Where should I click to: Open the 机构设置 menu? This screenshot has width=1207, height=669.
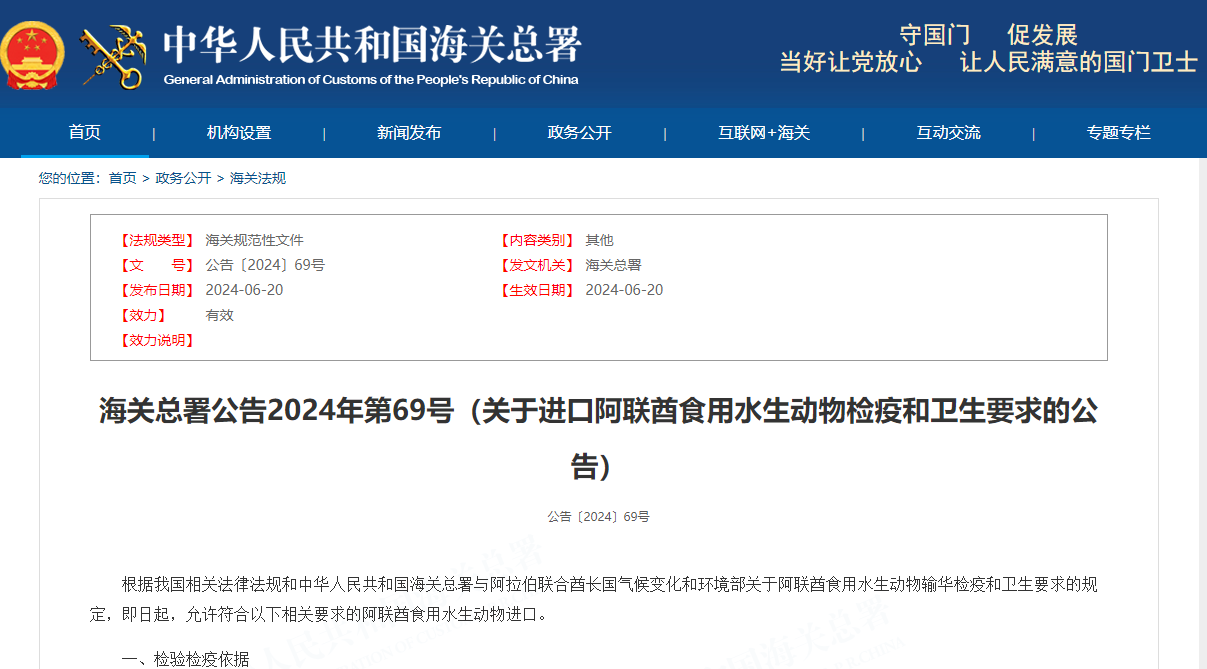click(x=239, y=132)
